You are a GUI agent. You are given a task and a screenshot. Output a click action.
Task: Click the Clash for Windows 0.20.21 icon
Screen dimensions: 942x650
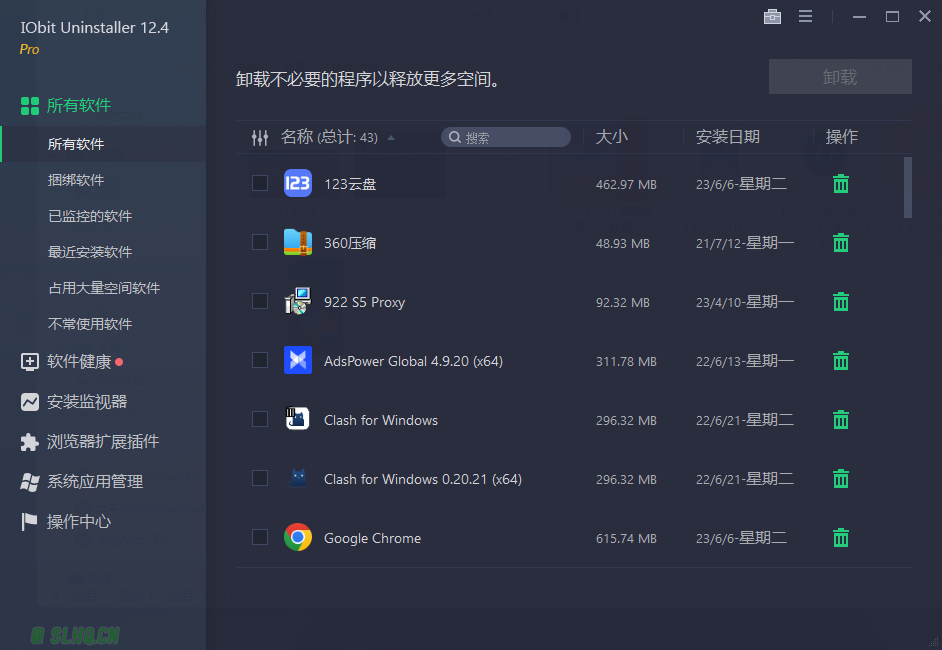pyautogui.click(x=298, y=478)
